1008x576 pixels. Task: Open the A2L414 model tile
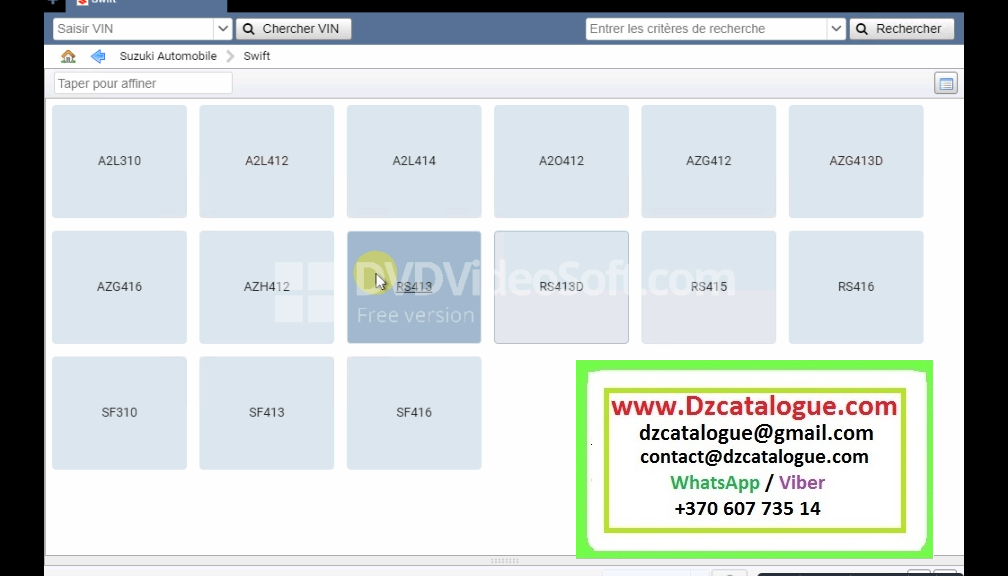tap(414, 161)
